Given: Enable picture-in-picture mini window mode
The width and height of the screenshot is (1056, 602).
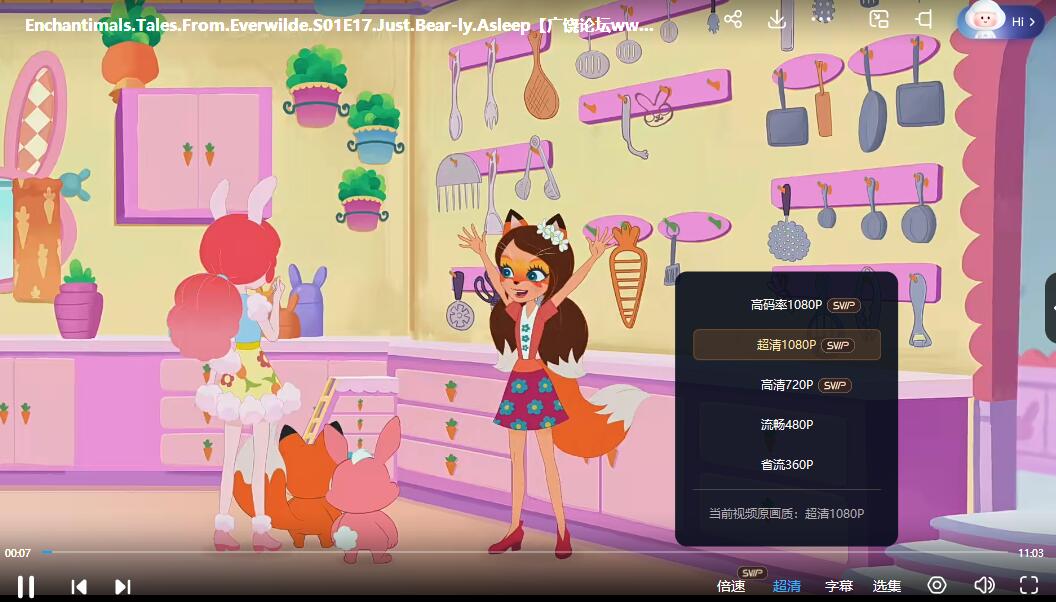Looking at the screenshot, I should (879, 19).
